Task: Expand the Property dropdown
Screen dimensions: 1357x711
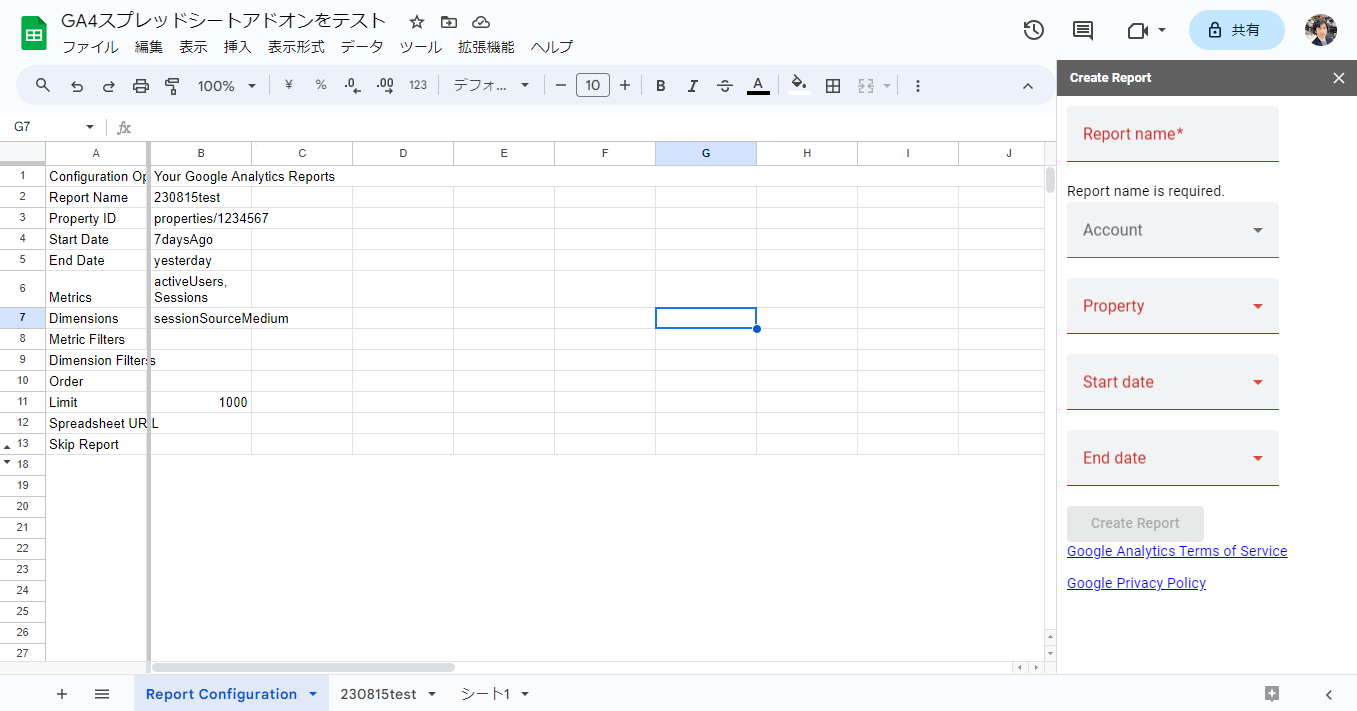Action: tap(1173, 306)
